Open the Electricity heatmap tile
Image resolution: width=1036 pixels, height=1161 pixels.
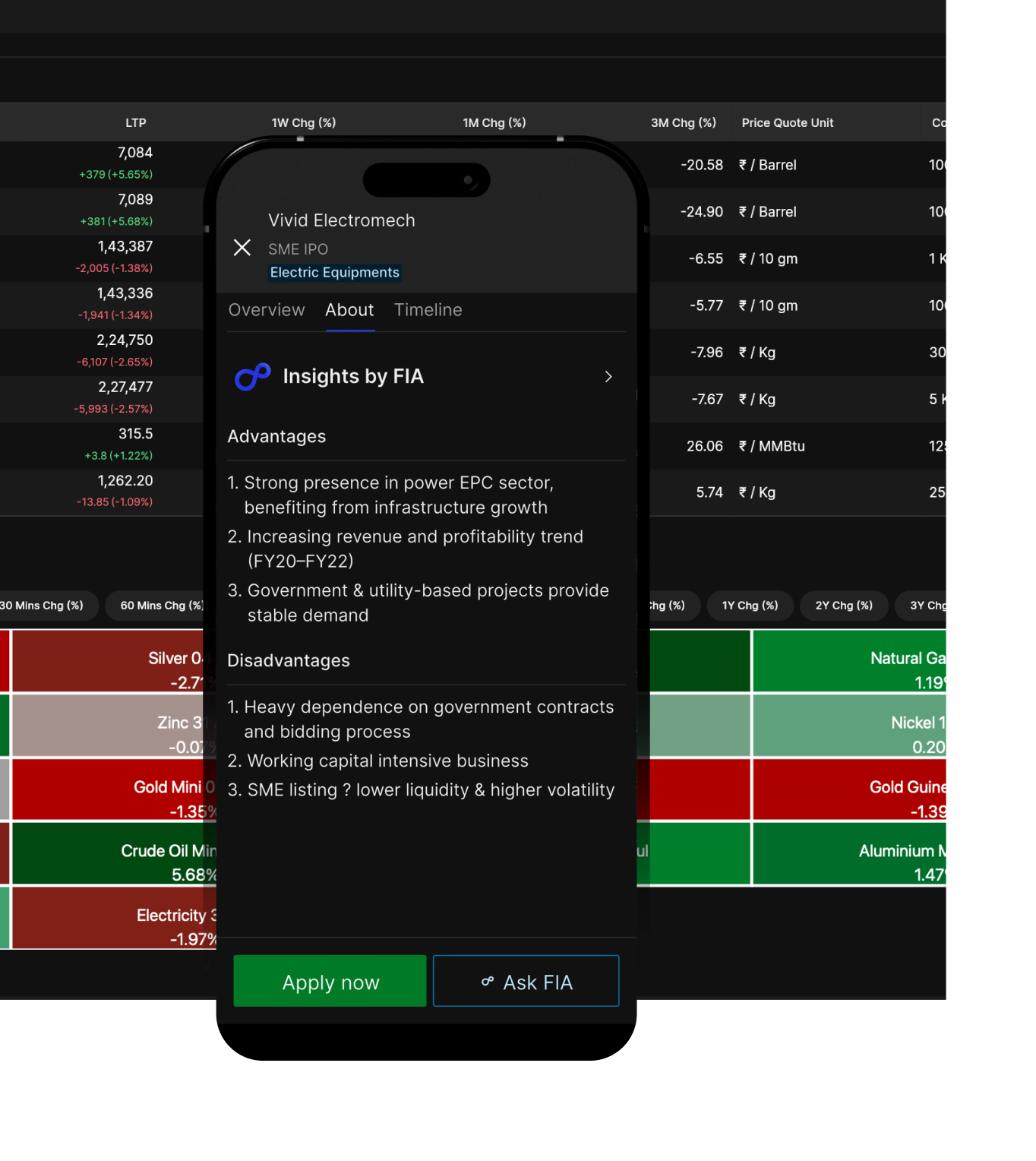coord(114,918)
